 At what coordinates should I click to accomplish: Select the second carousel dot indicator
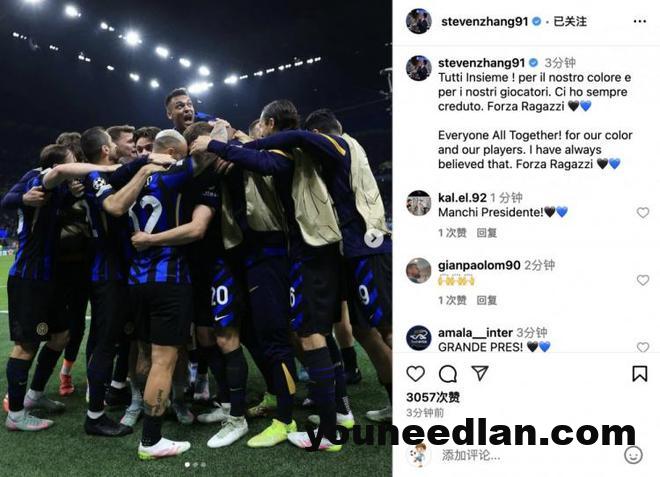pos(195,465)
